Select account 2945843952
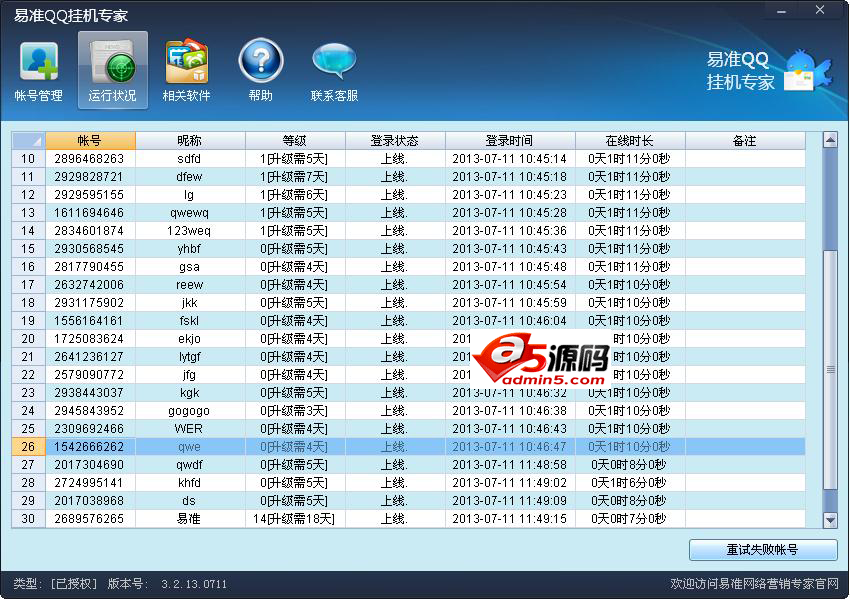Image resolution: width=850 pixels, height=600 pixels. pos(89,411)
